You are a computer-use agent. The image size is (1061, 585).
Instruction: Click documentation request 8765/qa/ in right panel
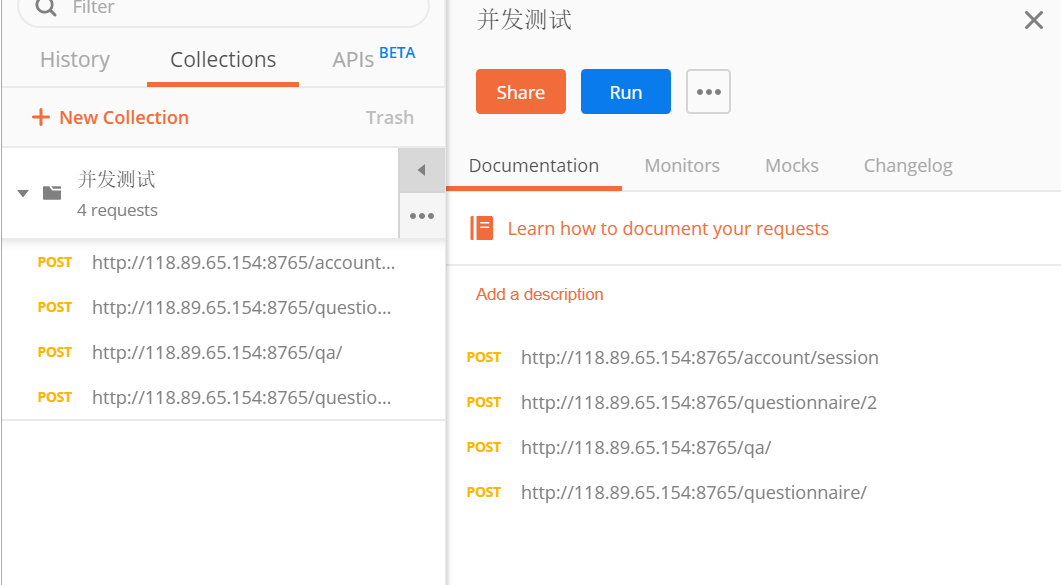646,447
